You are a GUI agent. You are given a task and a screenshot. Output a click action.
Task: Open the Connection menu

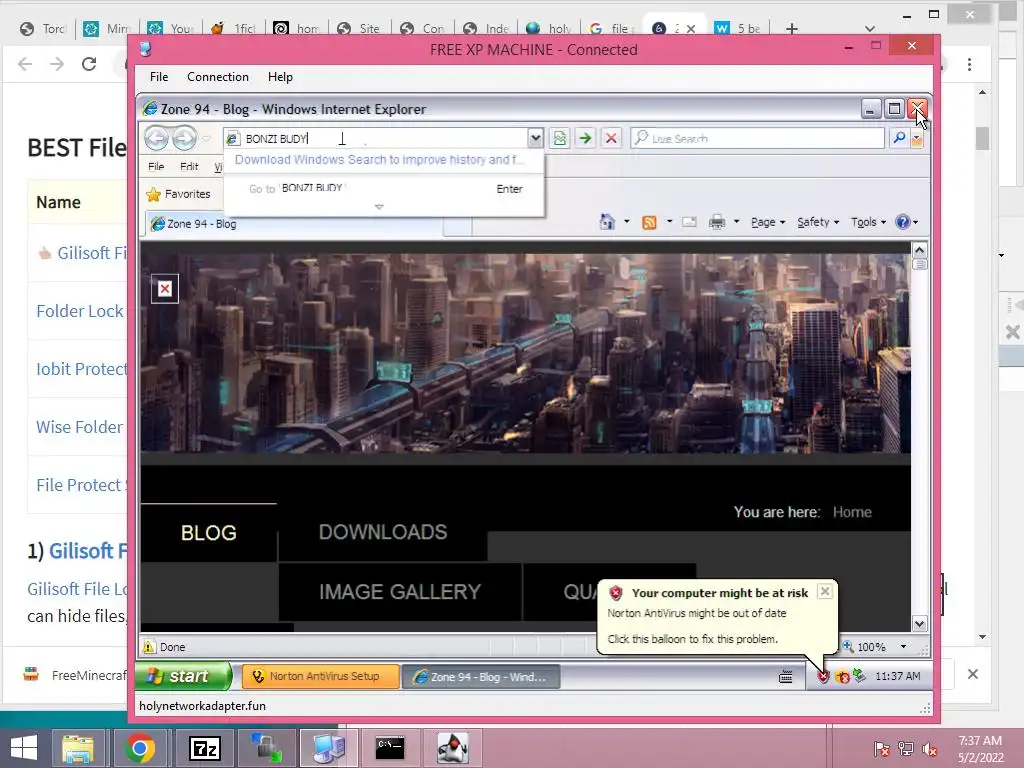[x=217, y=77]
